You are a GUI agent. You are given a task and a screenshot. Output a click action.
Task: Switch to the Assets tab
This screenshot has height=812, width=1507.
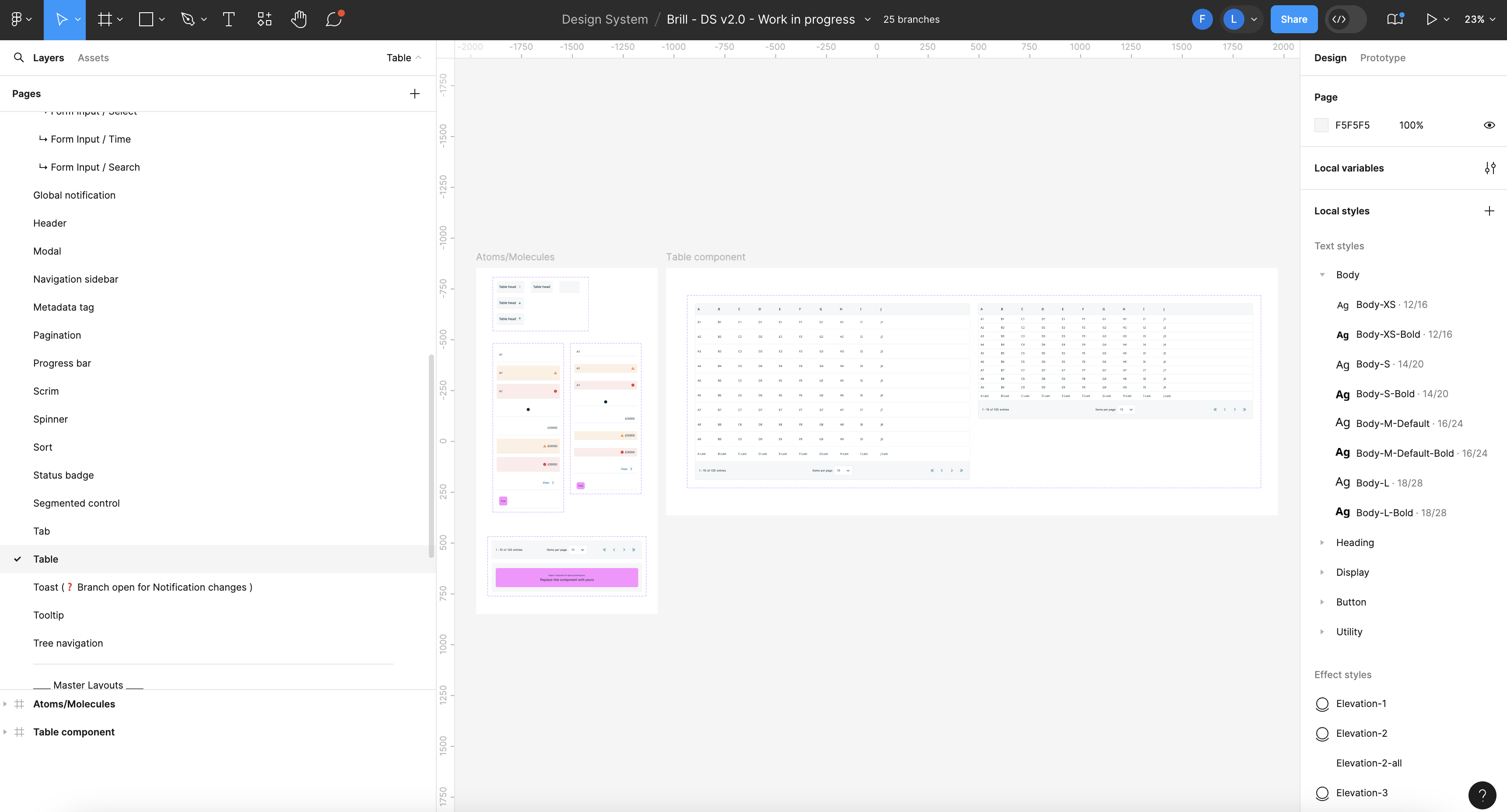pos(93,57)
